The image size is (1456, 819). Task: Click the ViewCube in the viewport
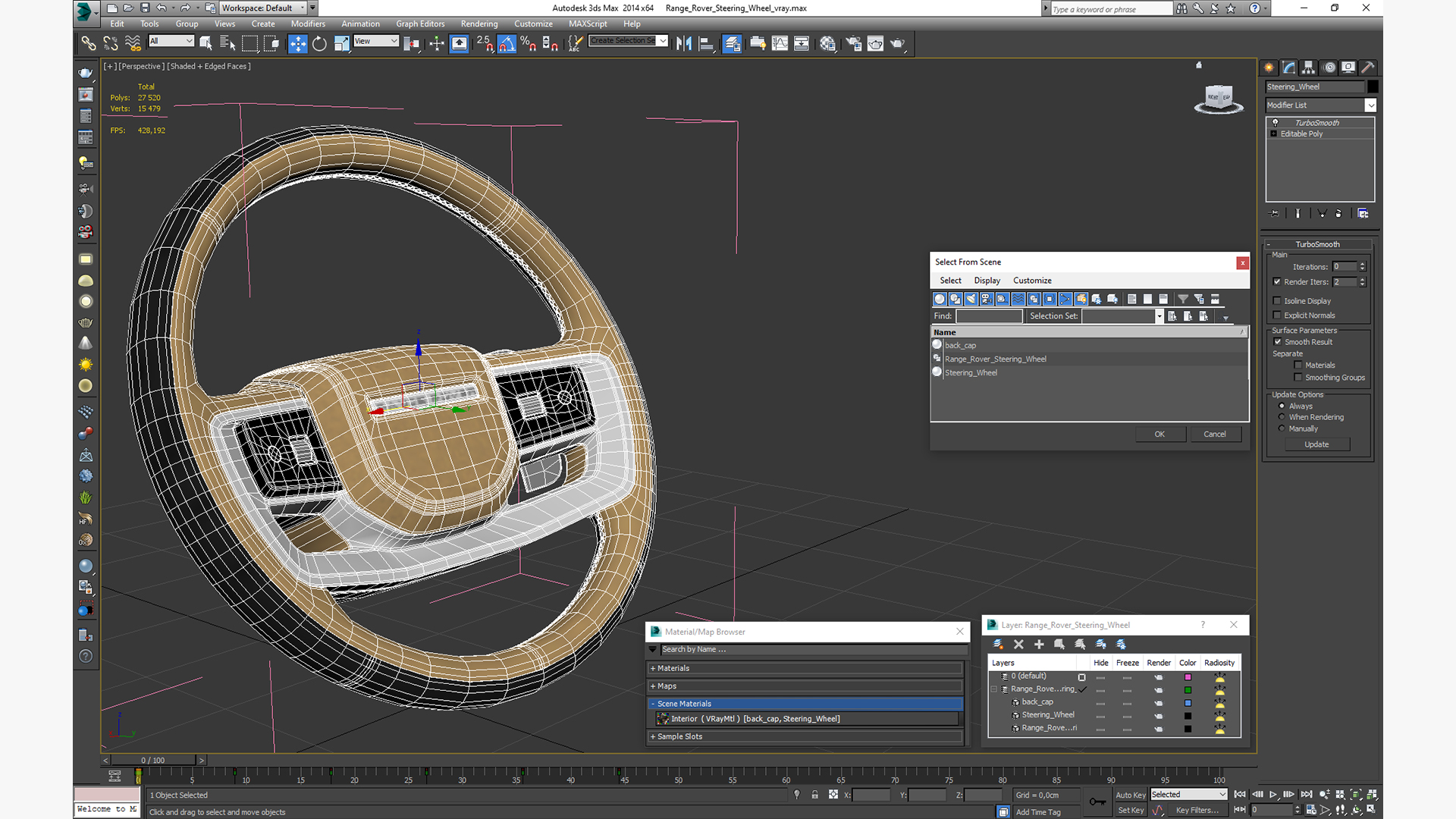pos(1218,99)
